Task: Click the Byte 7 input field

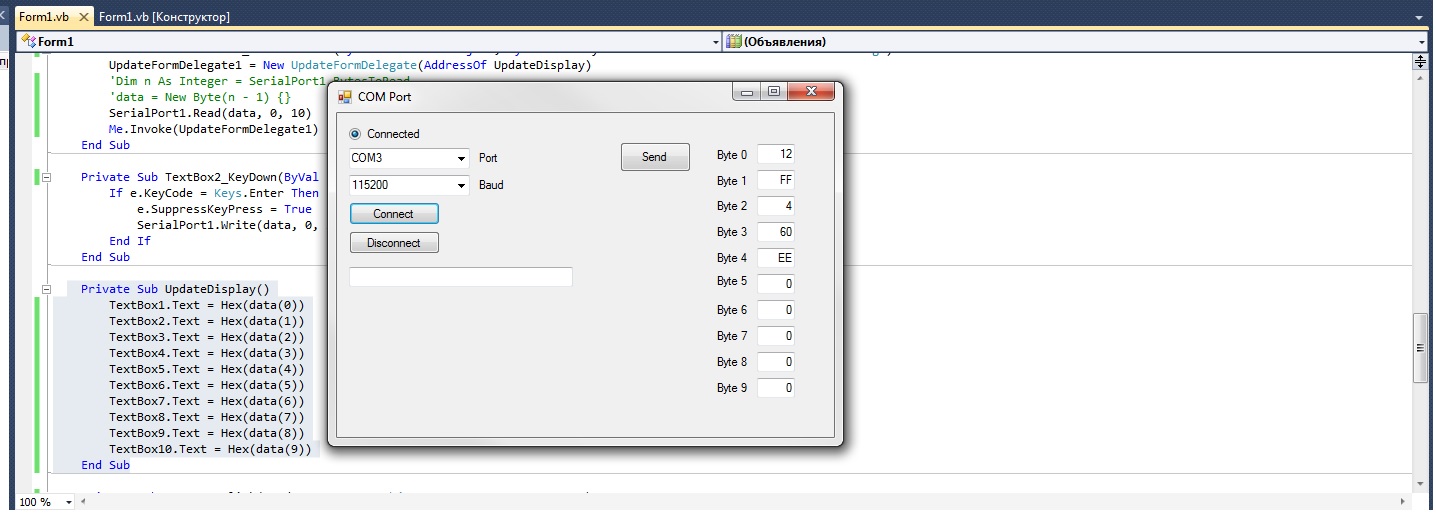Action: point(776,336)
